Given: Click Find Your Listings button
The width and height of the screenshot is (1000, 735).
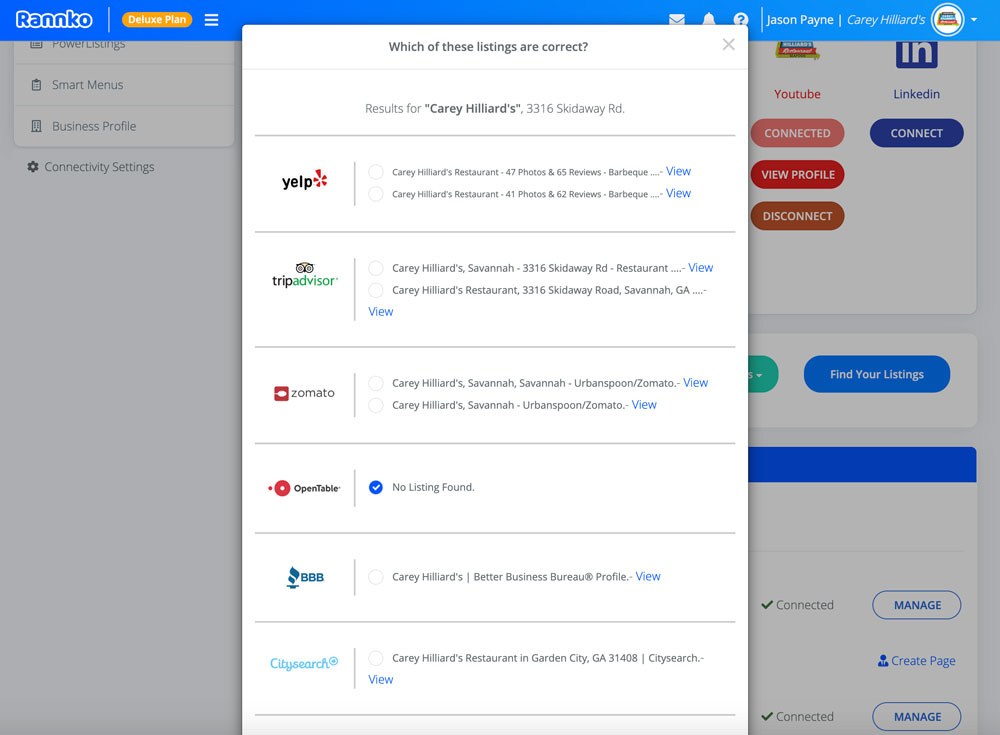Looking at the screenshot, I should click(x=876, y=375).
